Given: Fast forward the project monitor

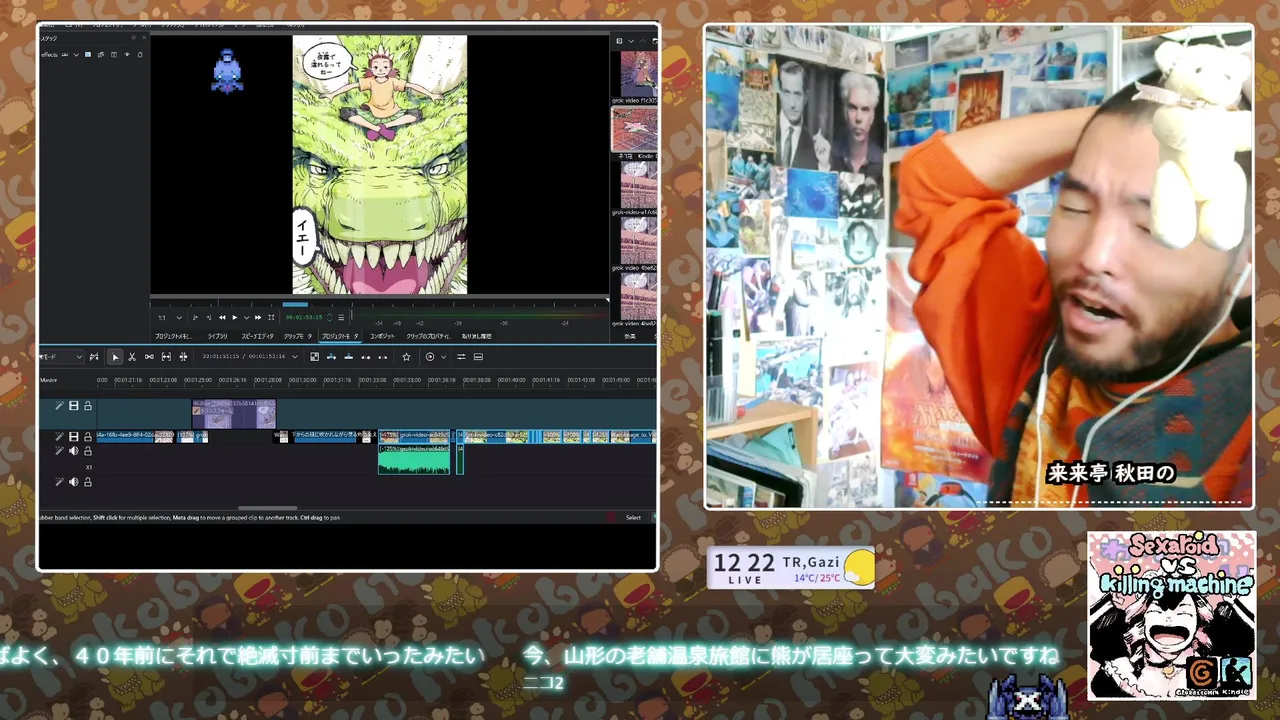Looking at the screenshot, I should [258, 317].
